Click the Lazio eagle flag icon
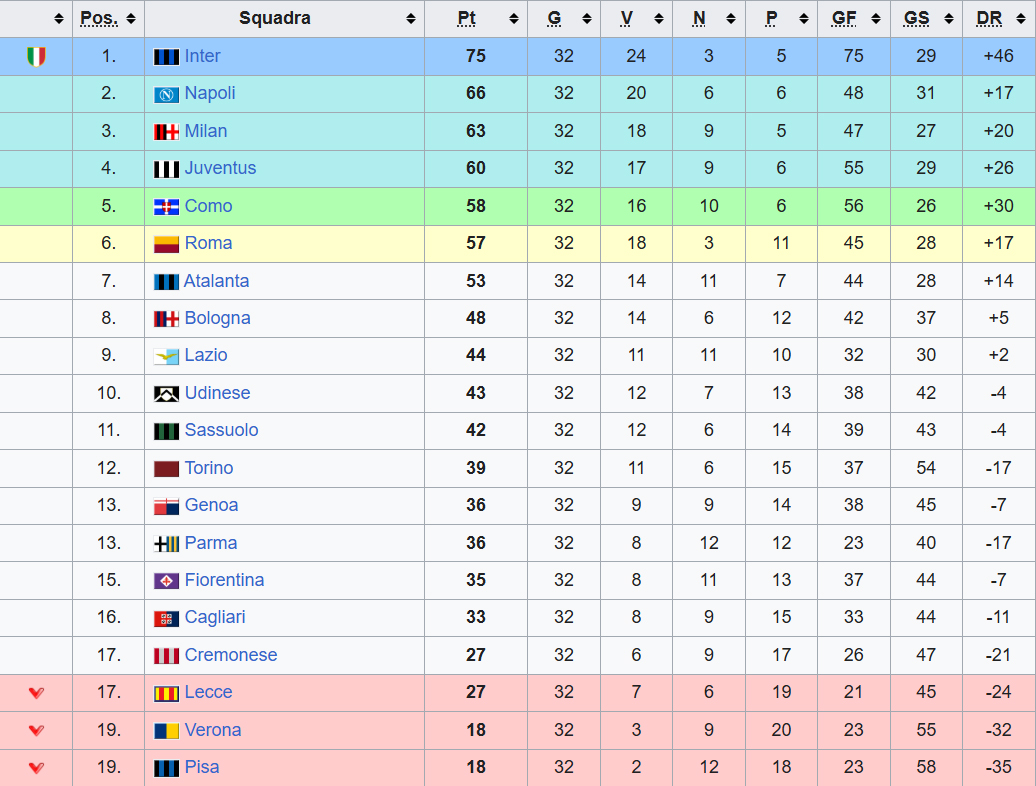Screen dimensions: 1036x786 pyautogui.click(x=166, y=356)
